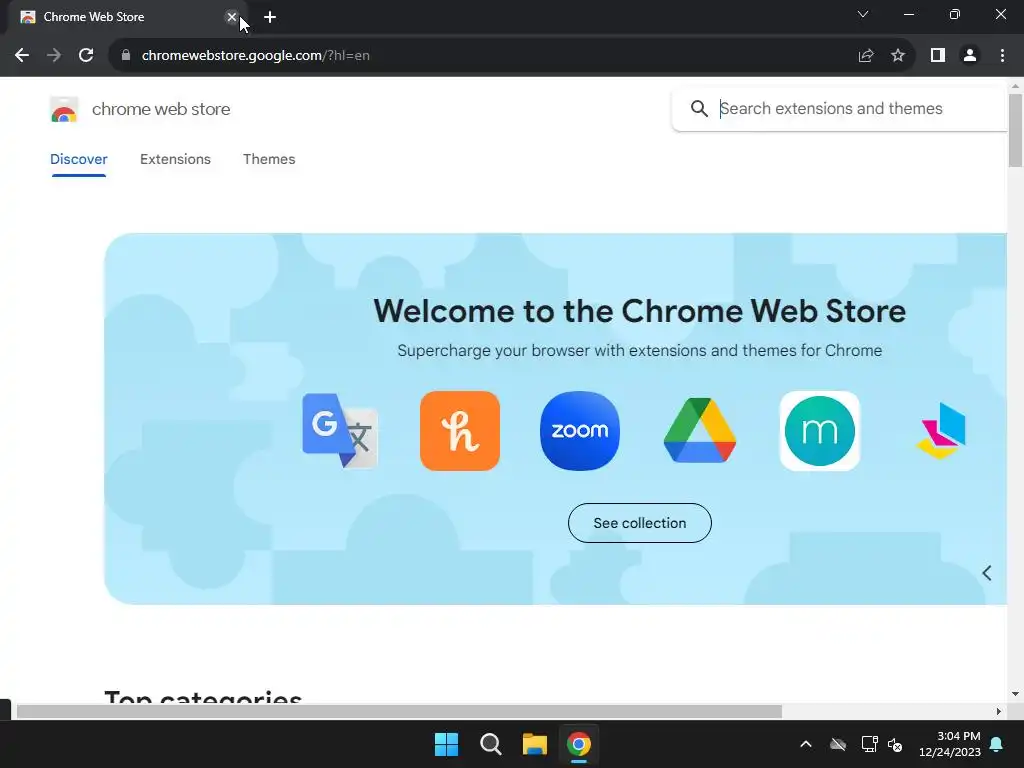This screenshot has width=1024, height=768.
Task: Click the lock site info icon
Action: point(126,56)
